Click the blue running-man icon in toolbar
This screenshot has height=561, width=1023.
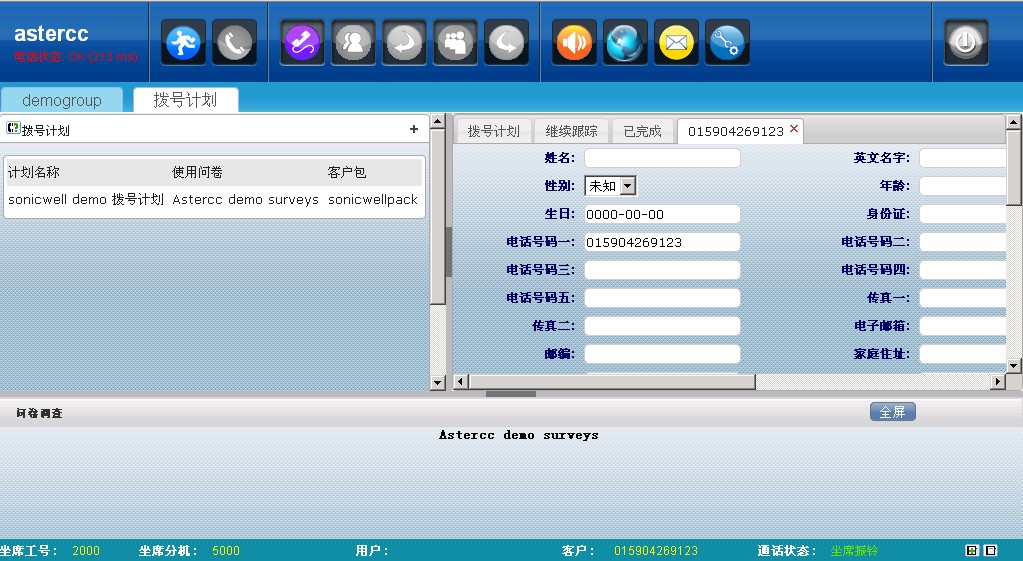183,43
